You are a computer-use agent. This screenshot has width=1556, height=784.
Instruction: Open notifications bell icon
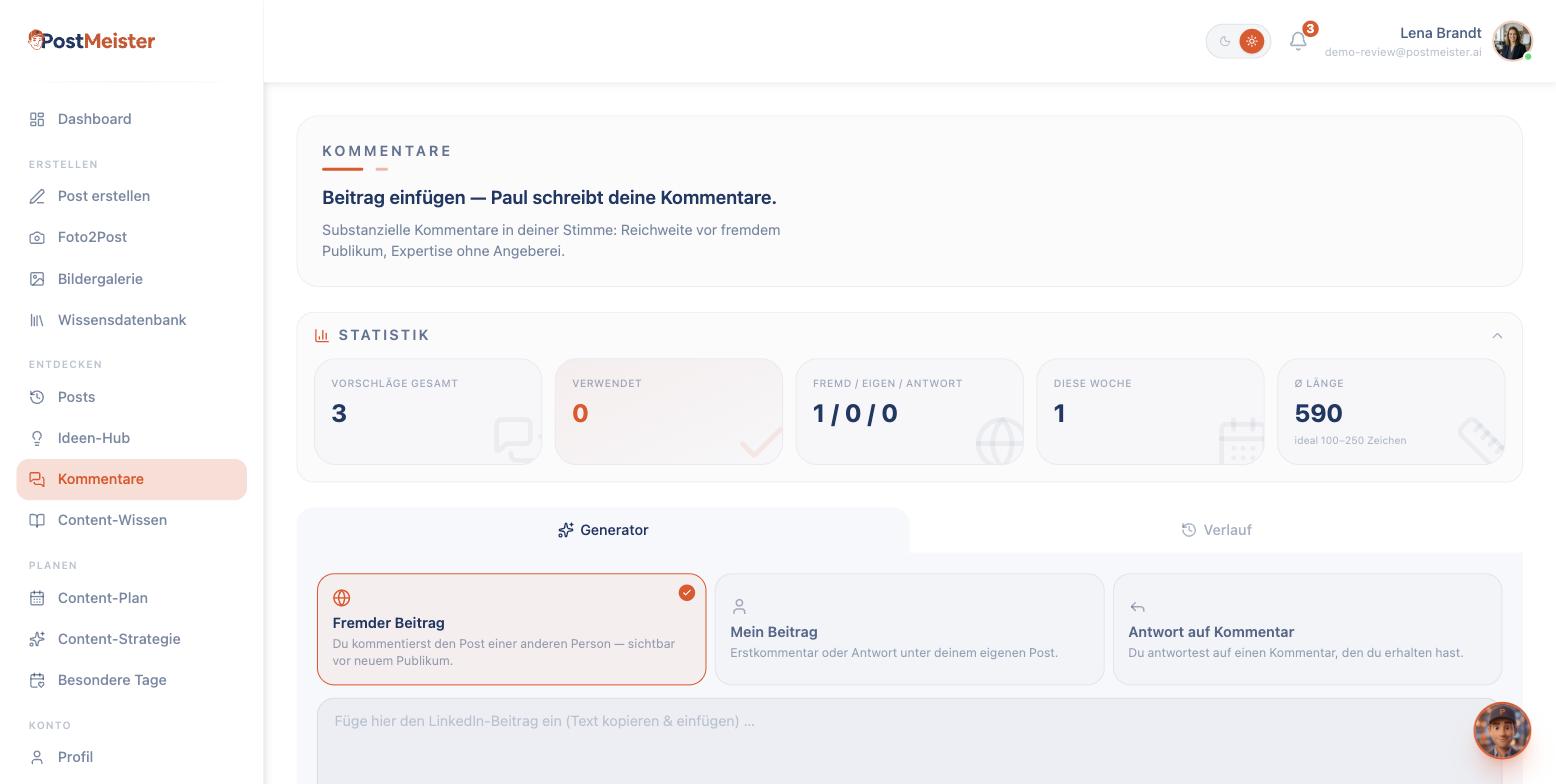(1298, 41)
